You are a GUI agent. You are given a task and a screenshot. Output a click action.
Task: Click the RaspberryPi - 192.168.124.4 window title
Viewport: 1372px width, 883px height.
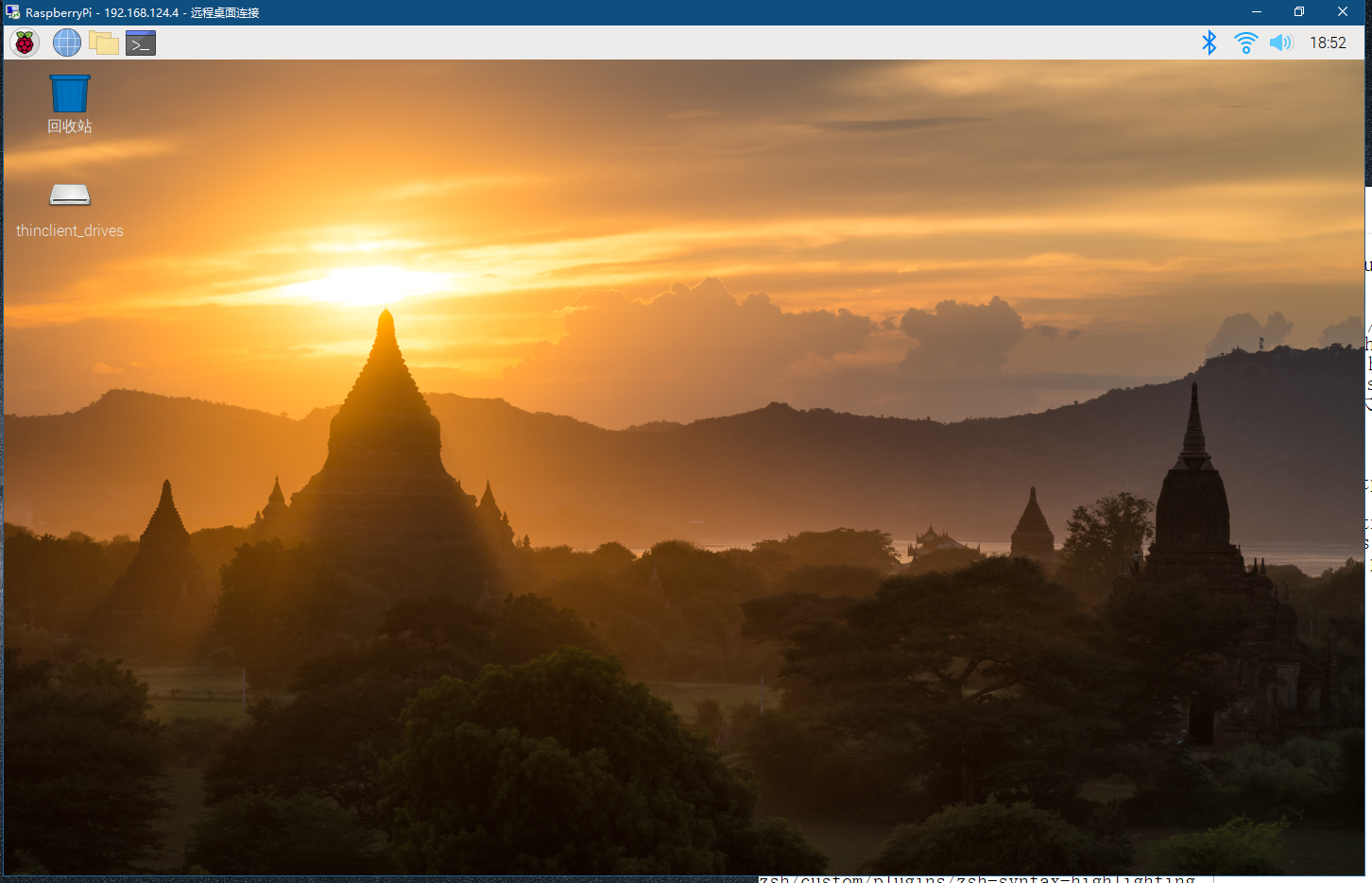coord(142,13)
